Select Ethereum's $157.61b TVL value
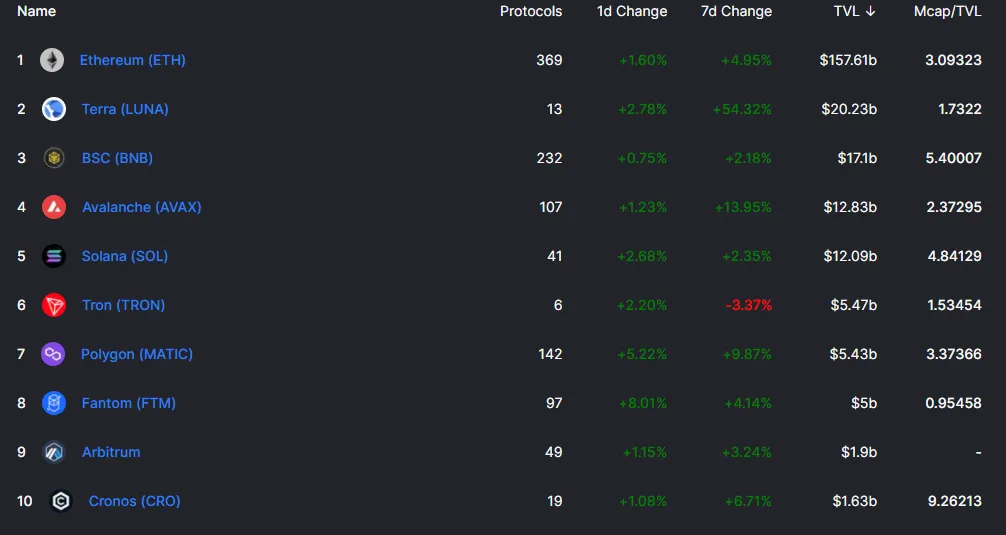 pos(848,60)
